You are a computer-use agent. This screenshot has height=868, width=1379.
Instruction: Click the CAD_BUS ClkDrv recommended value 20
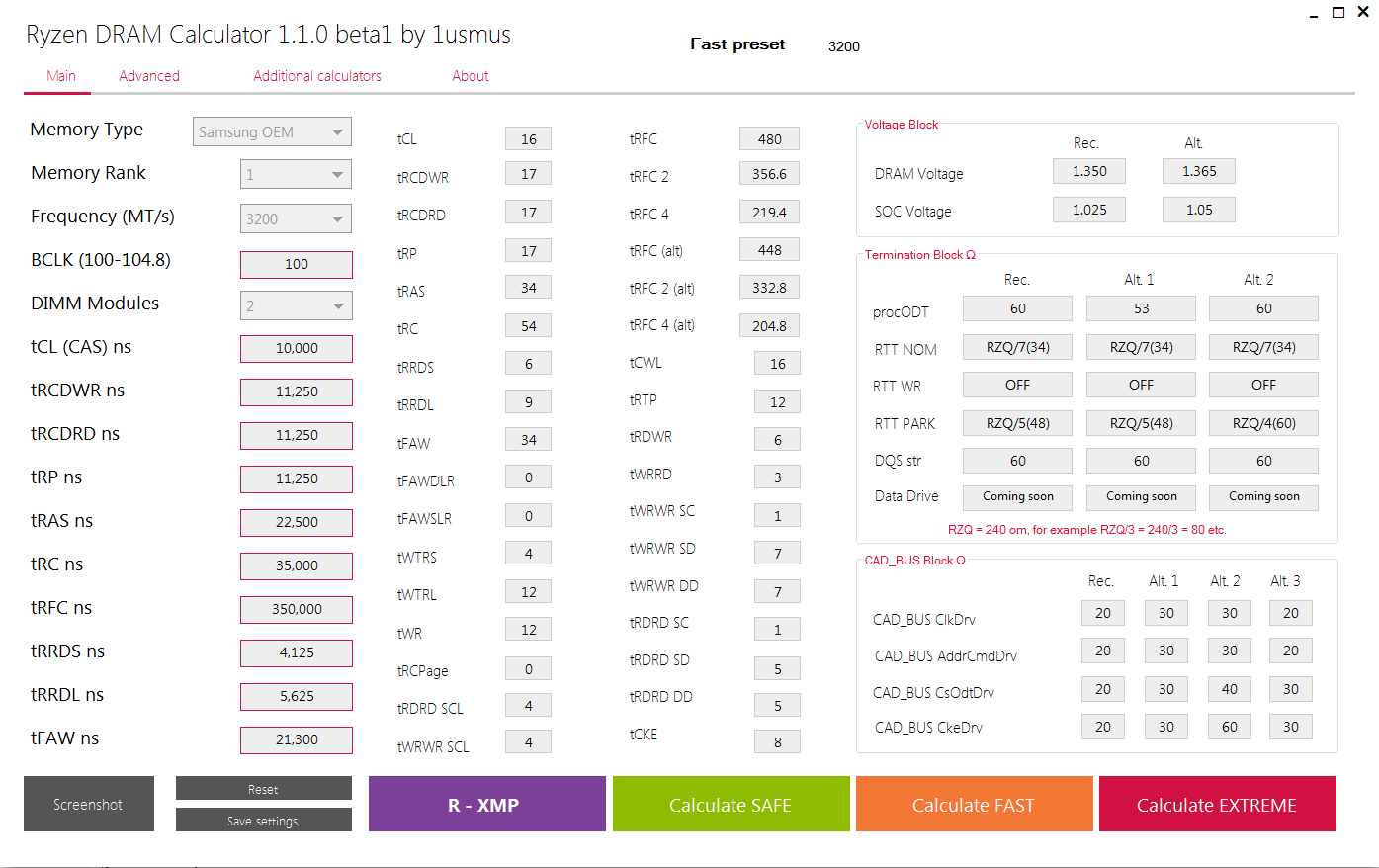pyautogui.click(x=1103, y=613)
